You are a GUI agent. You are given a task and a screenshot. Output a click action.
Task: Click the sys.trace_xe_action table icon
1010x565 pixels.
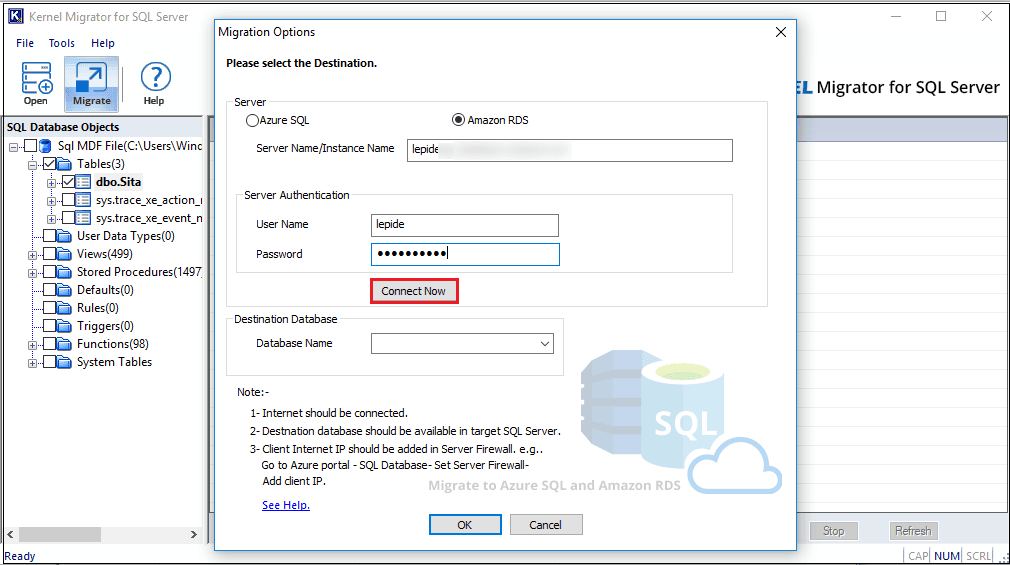83,200
